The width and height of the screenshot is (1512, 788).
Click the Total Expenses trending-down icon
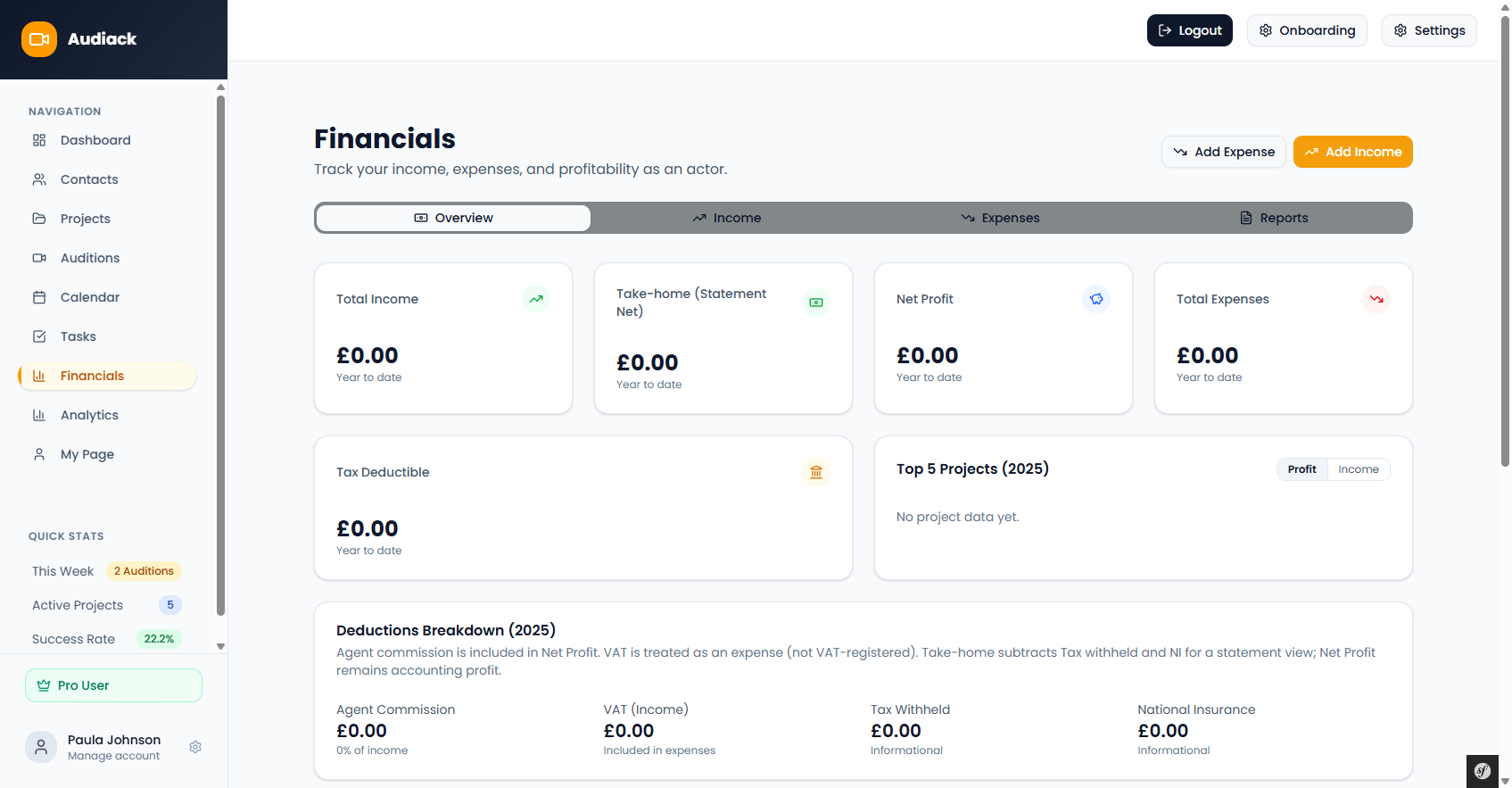point(1376,299)
